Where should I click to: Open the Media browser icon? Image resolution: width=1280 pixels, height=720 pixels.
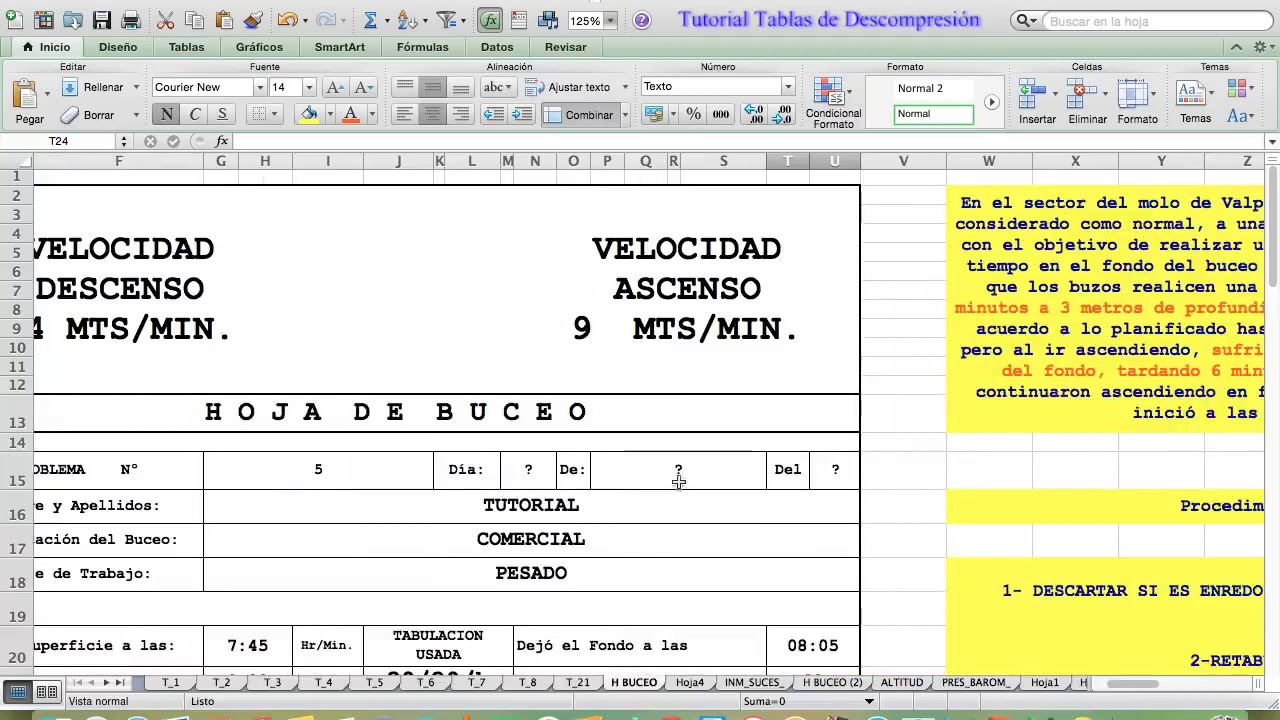(x=547, y=20)
